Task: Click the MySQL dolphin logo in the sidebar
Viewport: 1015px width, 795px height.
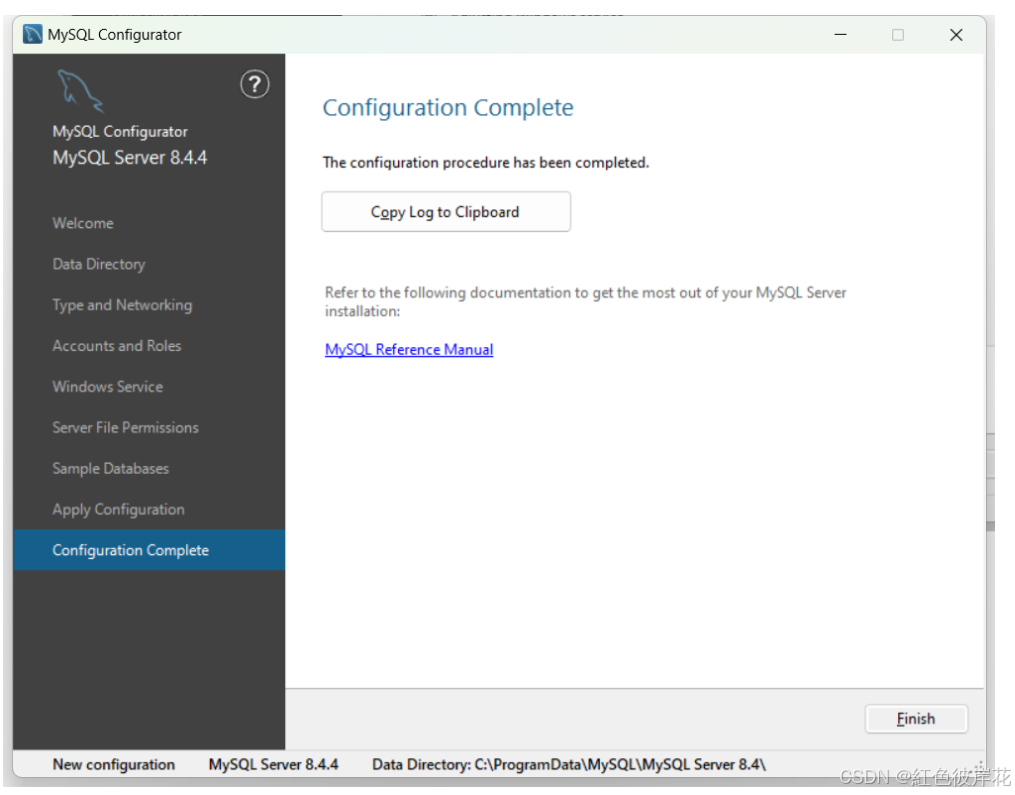Action: coord(80,91)
